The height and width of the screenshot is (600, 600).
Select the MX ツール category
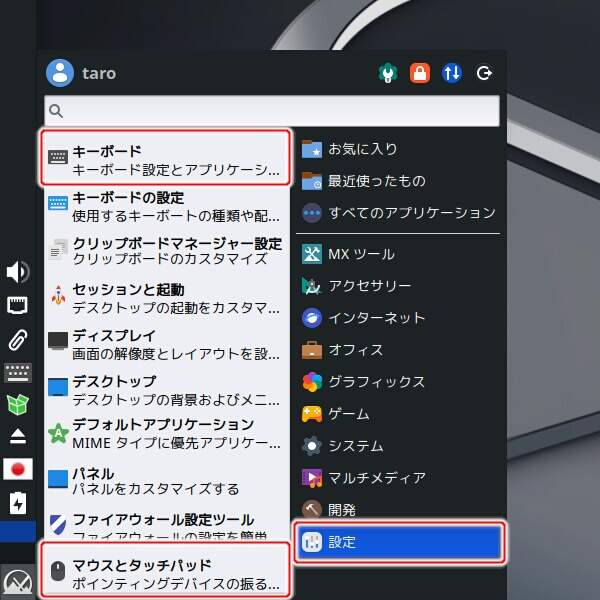398,254
